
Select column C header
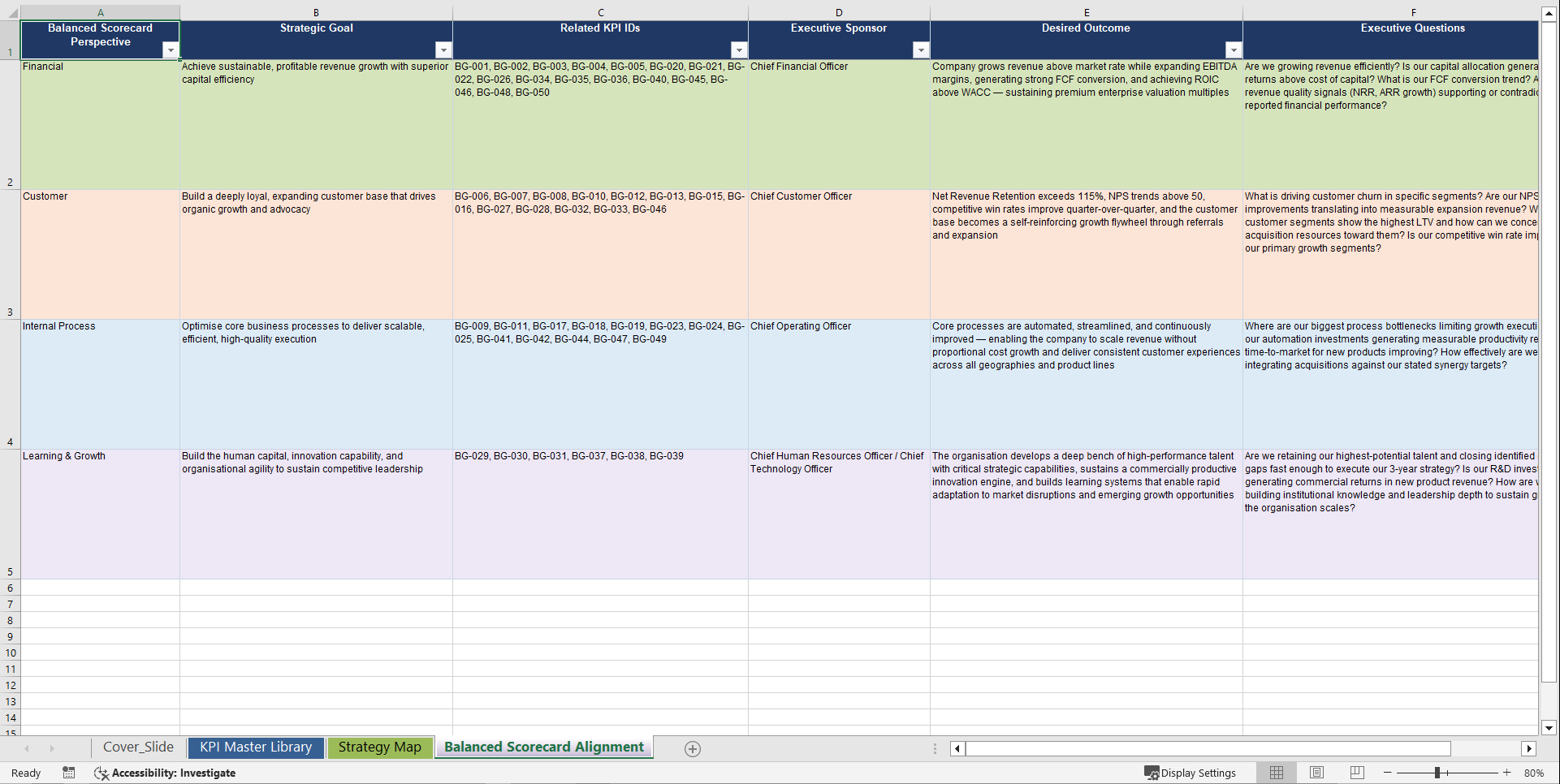600,12
